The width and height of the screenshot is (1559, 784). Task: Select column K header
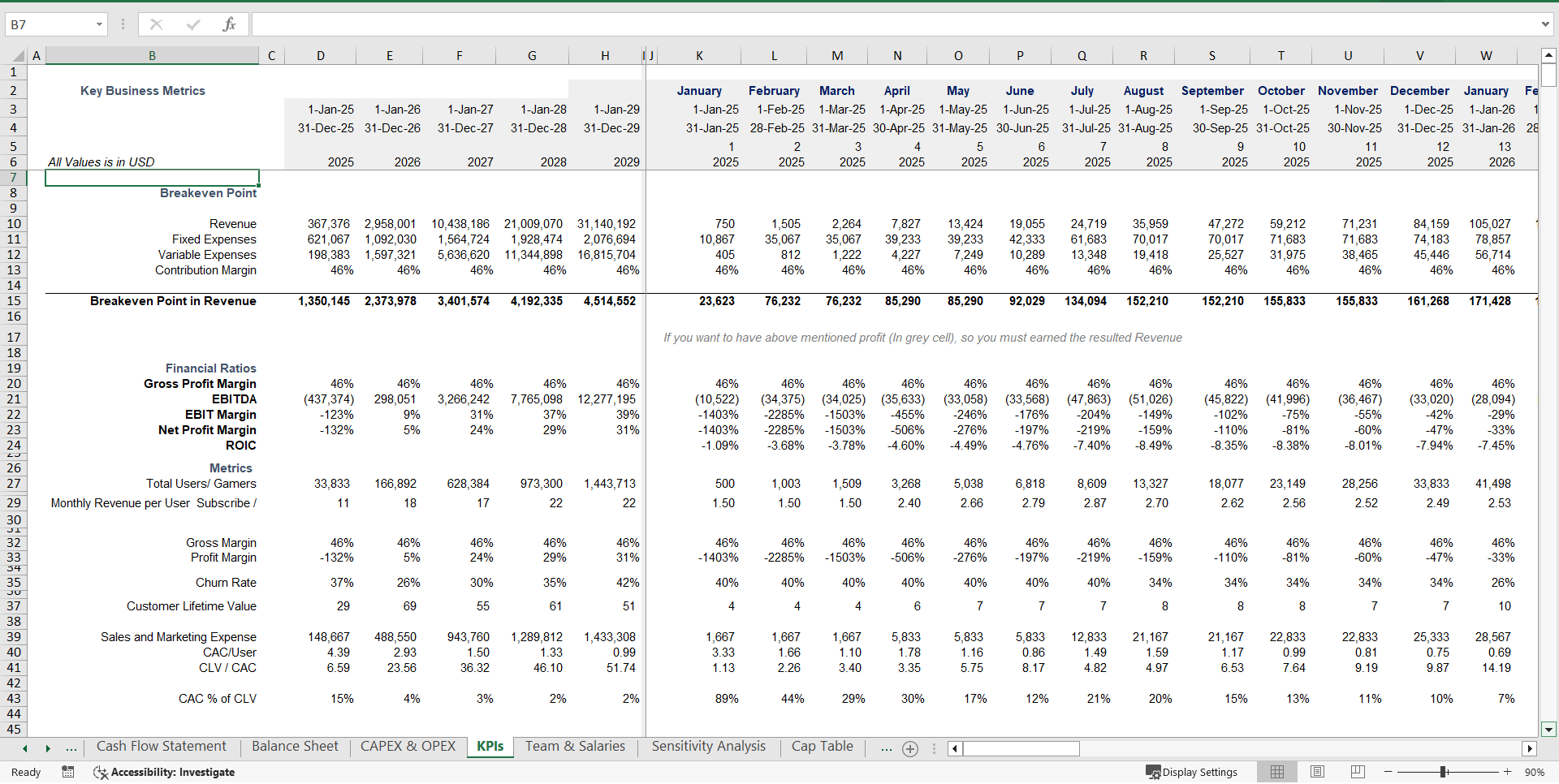coord(699,56)
